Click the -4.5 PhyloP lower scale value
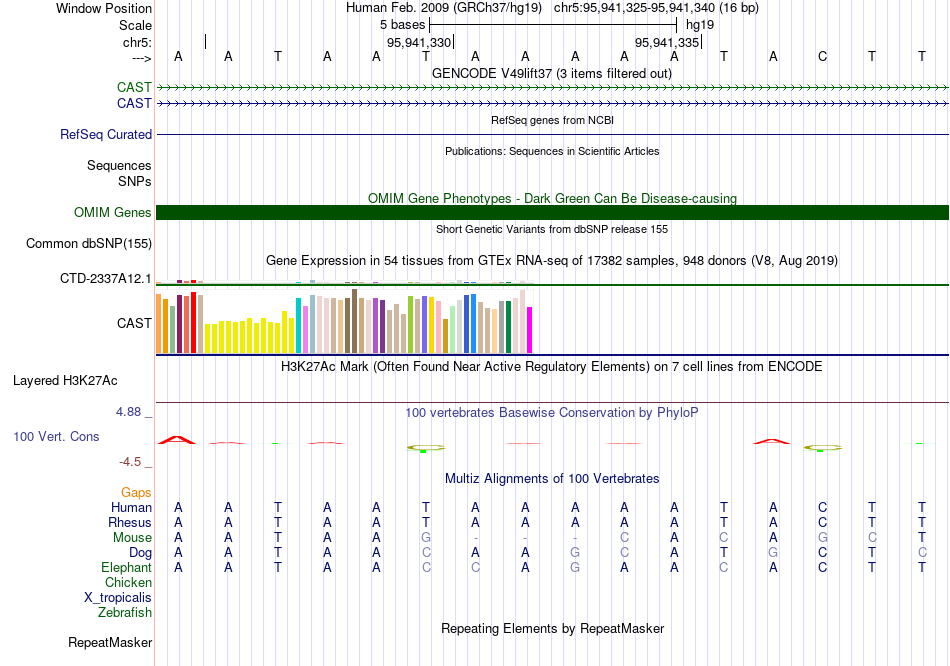The image size is (950, 666). (x=130, y=462)
